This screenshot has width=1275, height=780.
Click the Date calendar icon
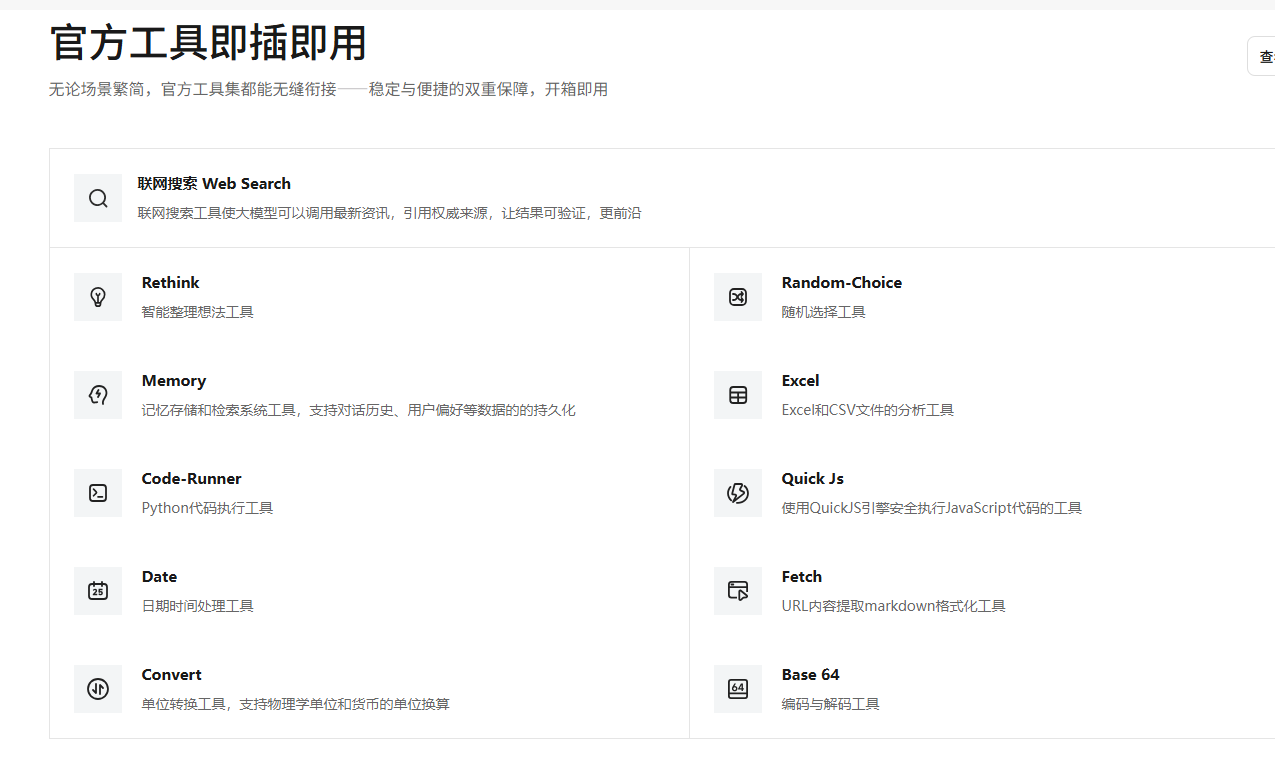click(x=98, y=591)
